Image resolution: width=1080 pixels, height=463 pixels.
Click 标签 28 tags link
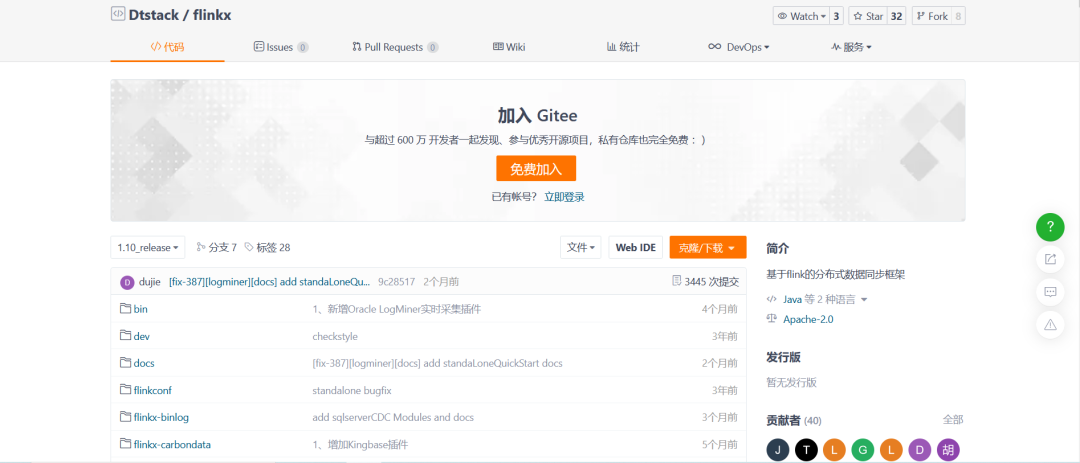(267, 247)
